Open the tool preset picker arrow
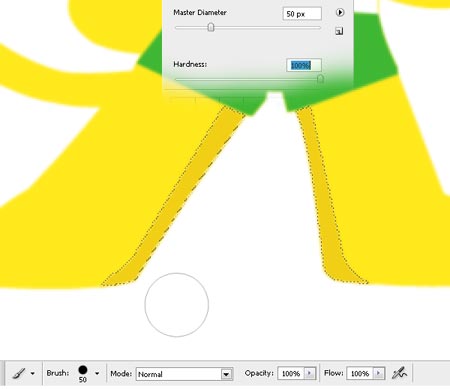 (x=32, y=374)
